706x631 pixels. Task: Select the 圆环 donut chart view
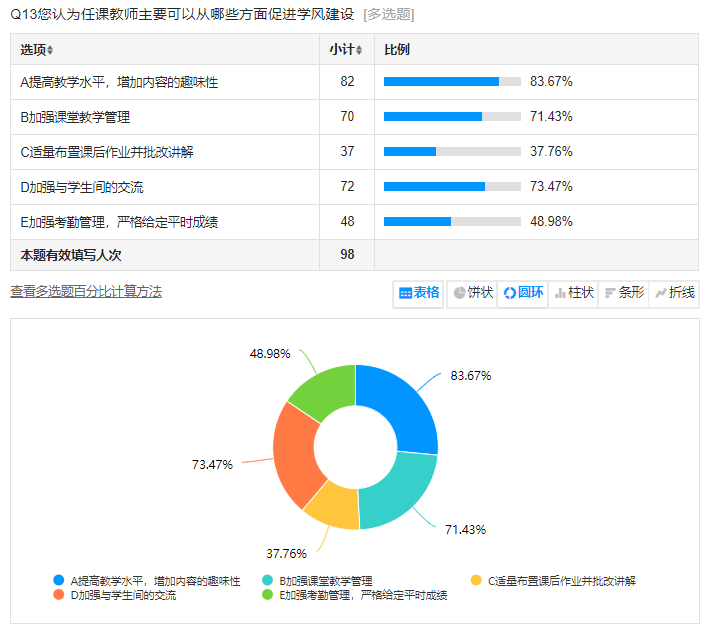(x=523, y=293)
